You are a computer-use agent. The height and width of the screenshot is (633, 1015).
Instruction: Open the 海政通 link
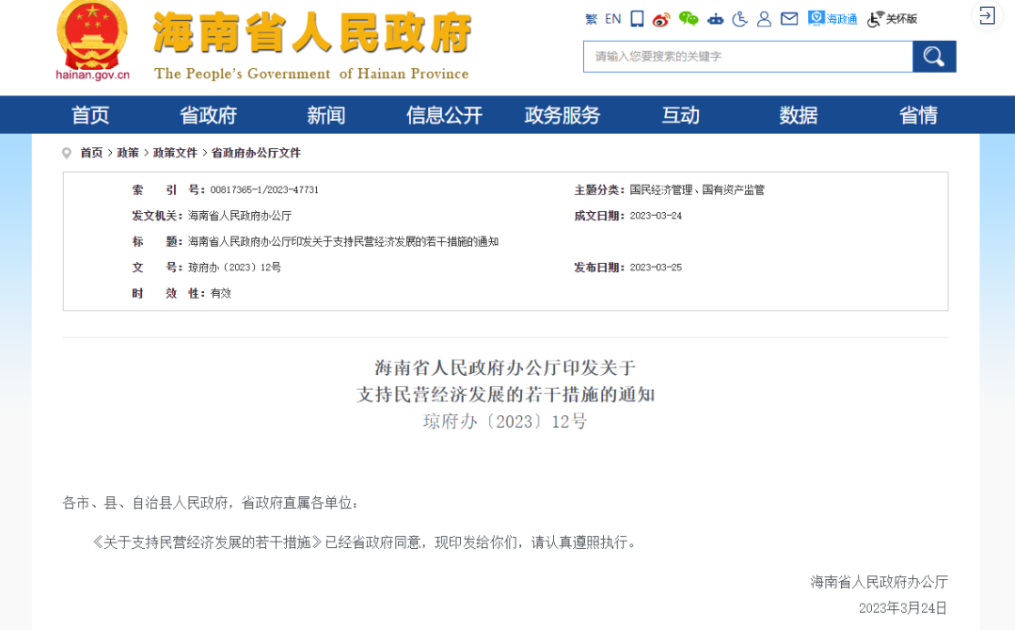[833, 19]
